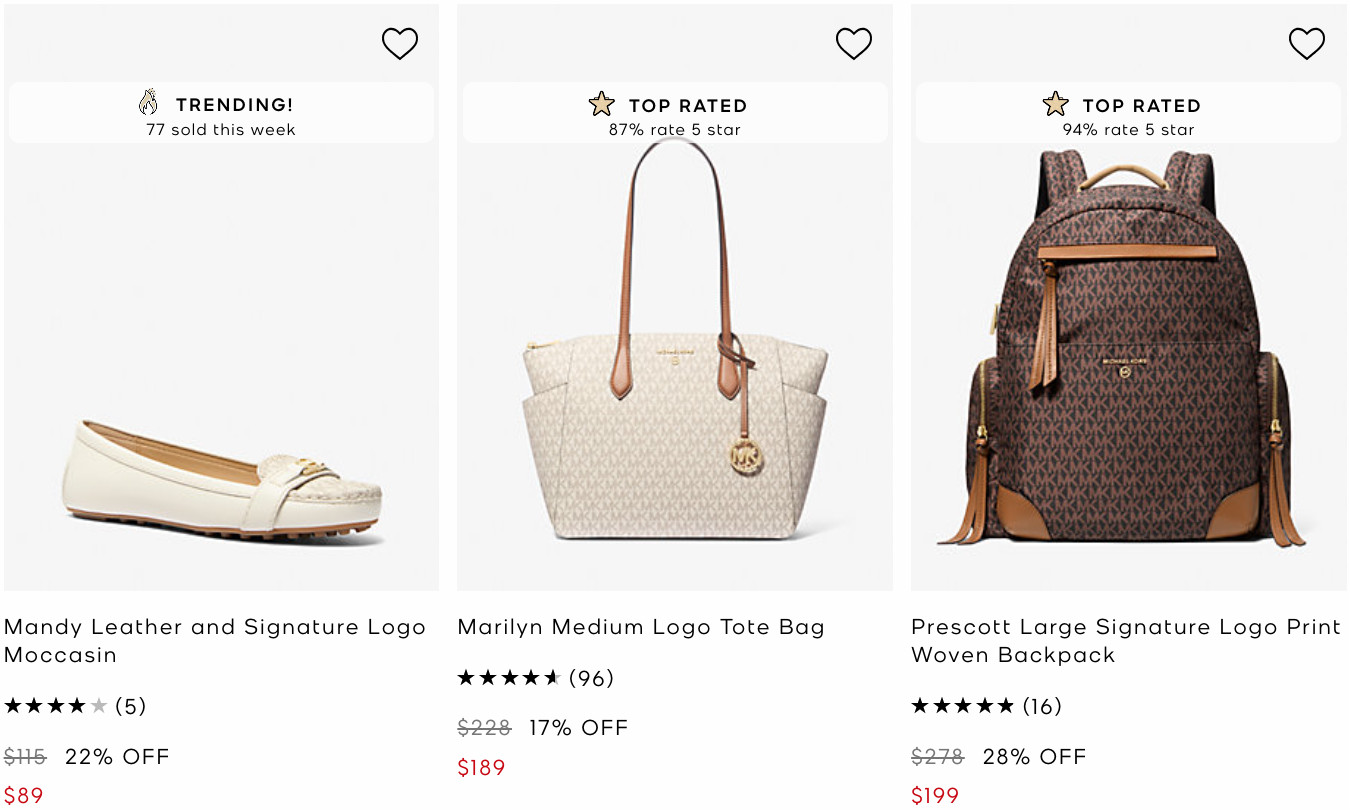Click the Trending flame icon
The width and height of the screenshot is (1350, 810).
[149, 103]
